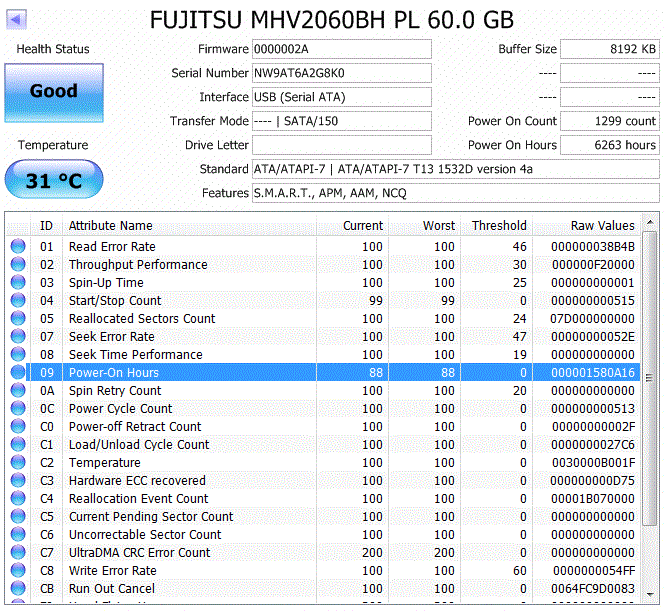This screenshot has width=667, height=611.
Task: Click the Read Error Rate status orb
Action: 18,247
